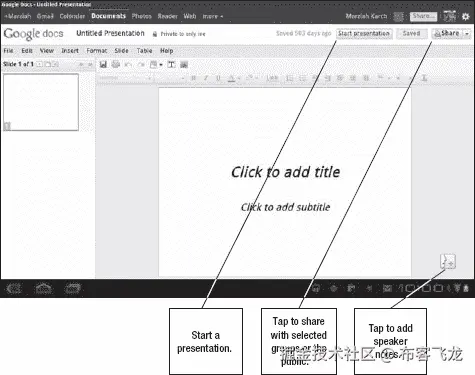Open the text color picker
This screenshot has height=375, width=475.
[233, 78]
